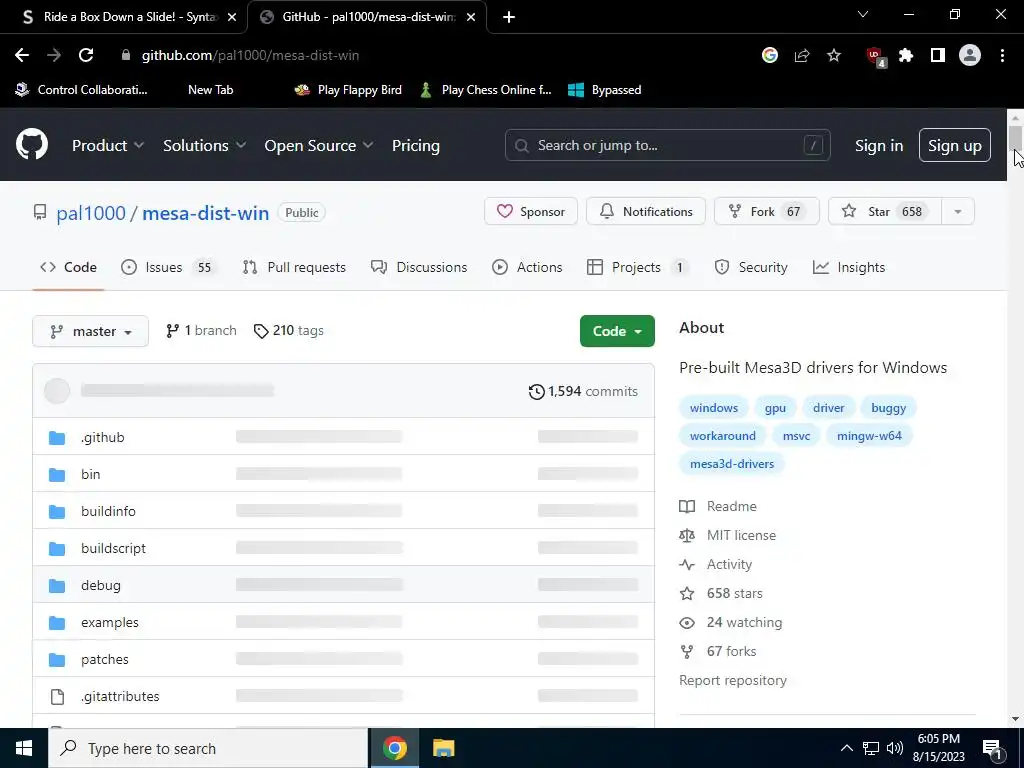This screenshot has width=1024, height=768.
Task: View the 1,594 commits history
Action: (583, 391)
